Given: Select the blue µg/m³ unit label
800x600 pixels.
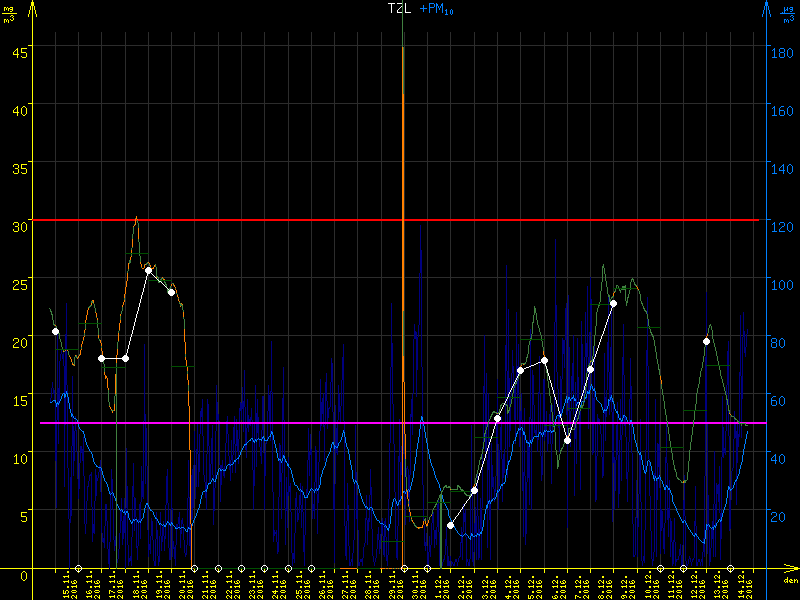Looking at the screenshot, I should tap(790, 14).
